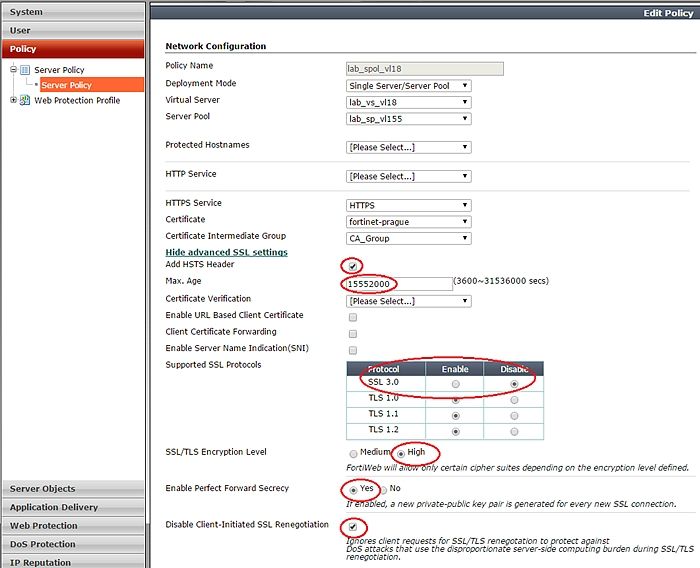Open the DoS Protection section
The height and width of the screenshot is (568, 700).
73,544
